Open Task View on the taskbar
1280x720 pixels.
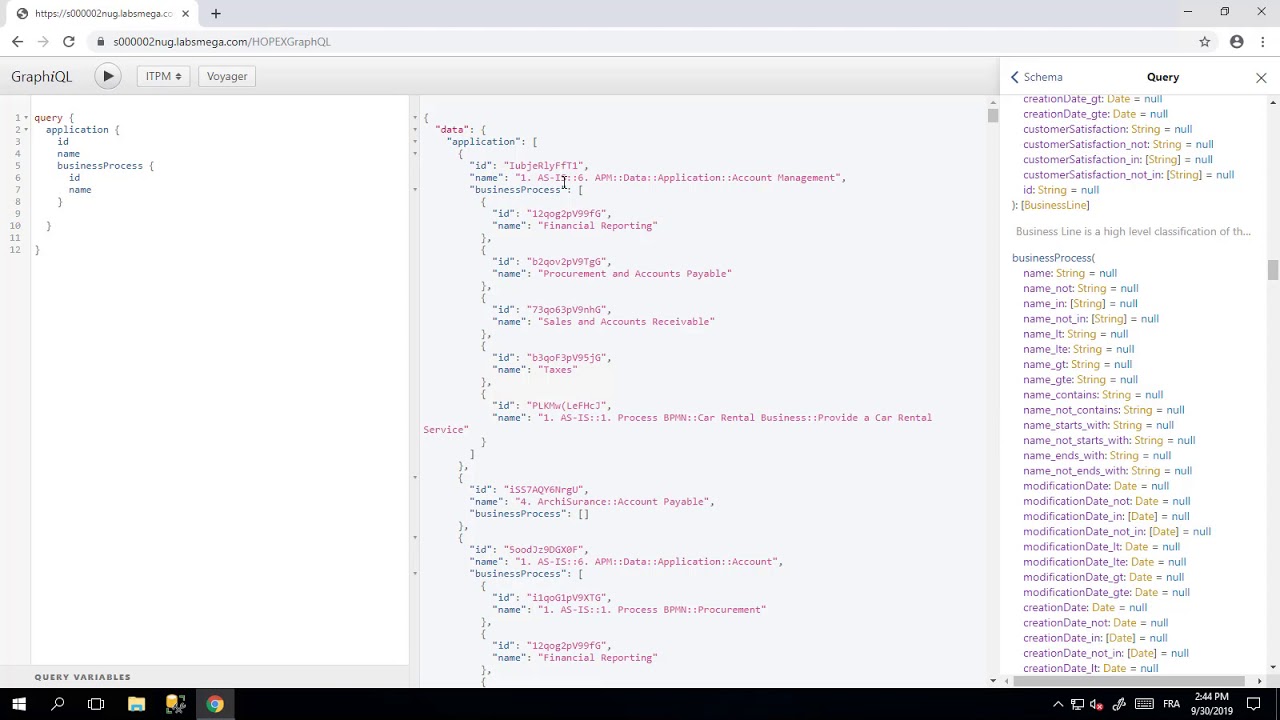tap(96, 704)
